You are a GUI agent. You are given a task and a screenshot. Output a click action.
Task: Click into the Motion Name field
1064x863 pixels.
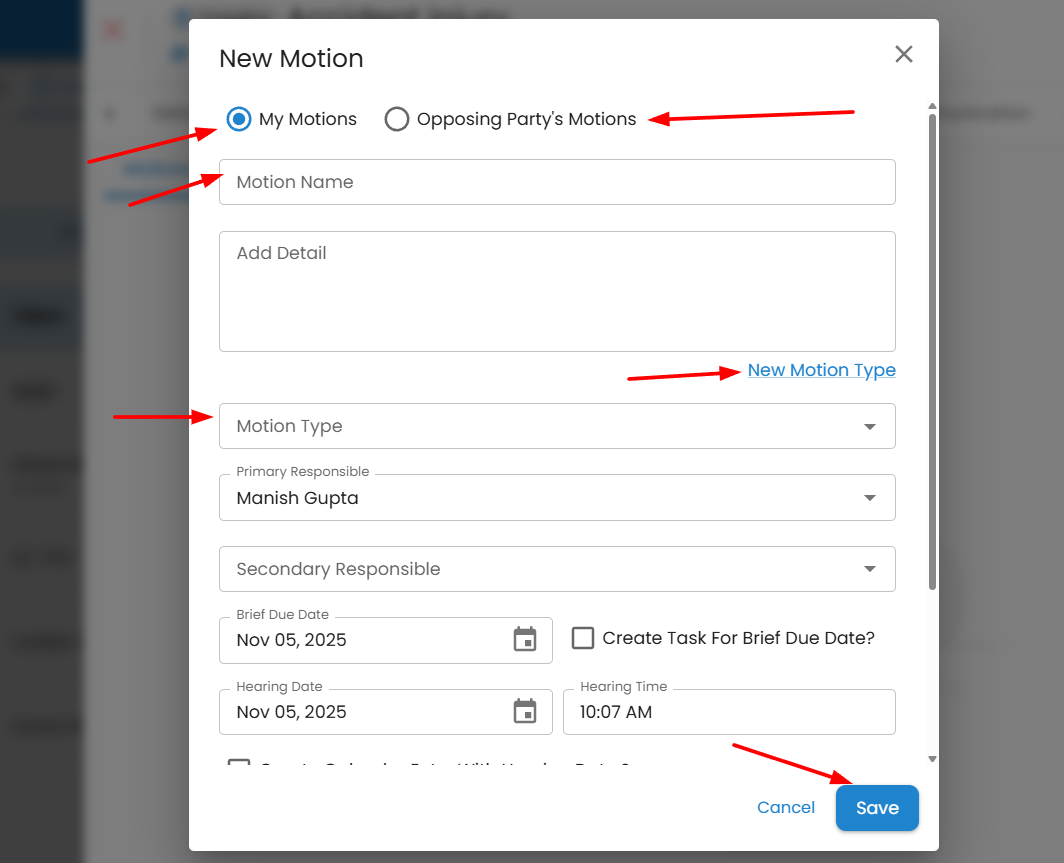tap(556, 182)
